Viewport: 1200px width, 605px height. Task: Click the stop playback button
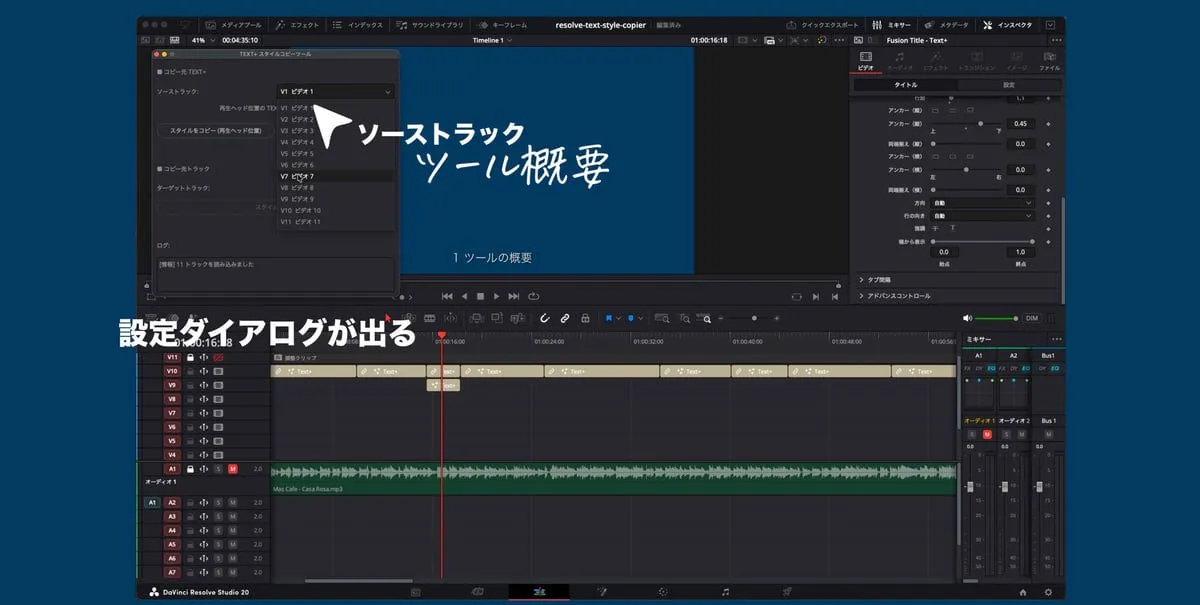tap(480, 296)
